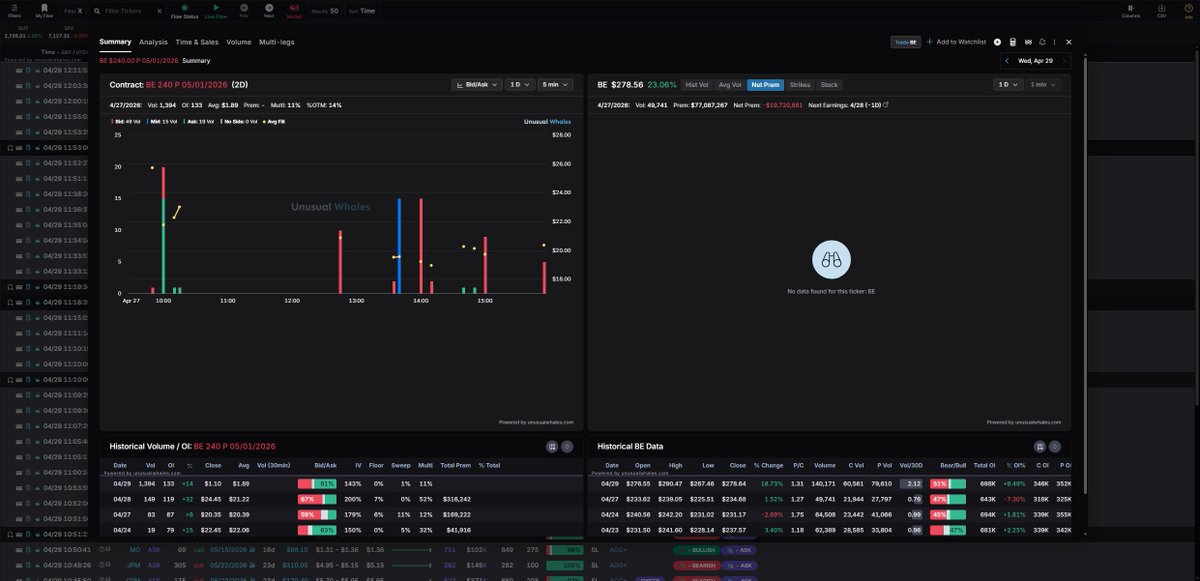Open the BE chart 1 D range dropdown

[1007, 85]
